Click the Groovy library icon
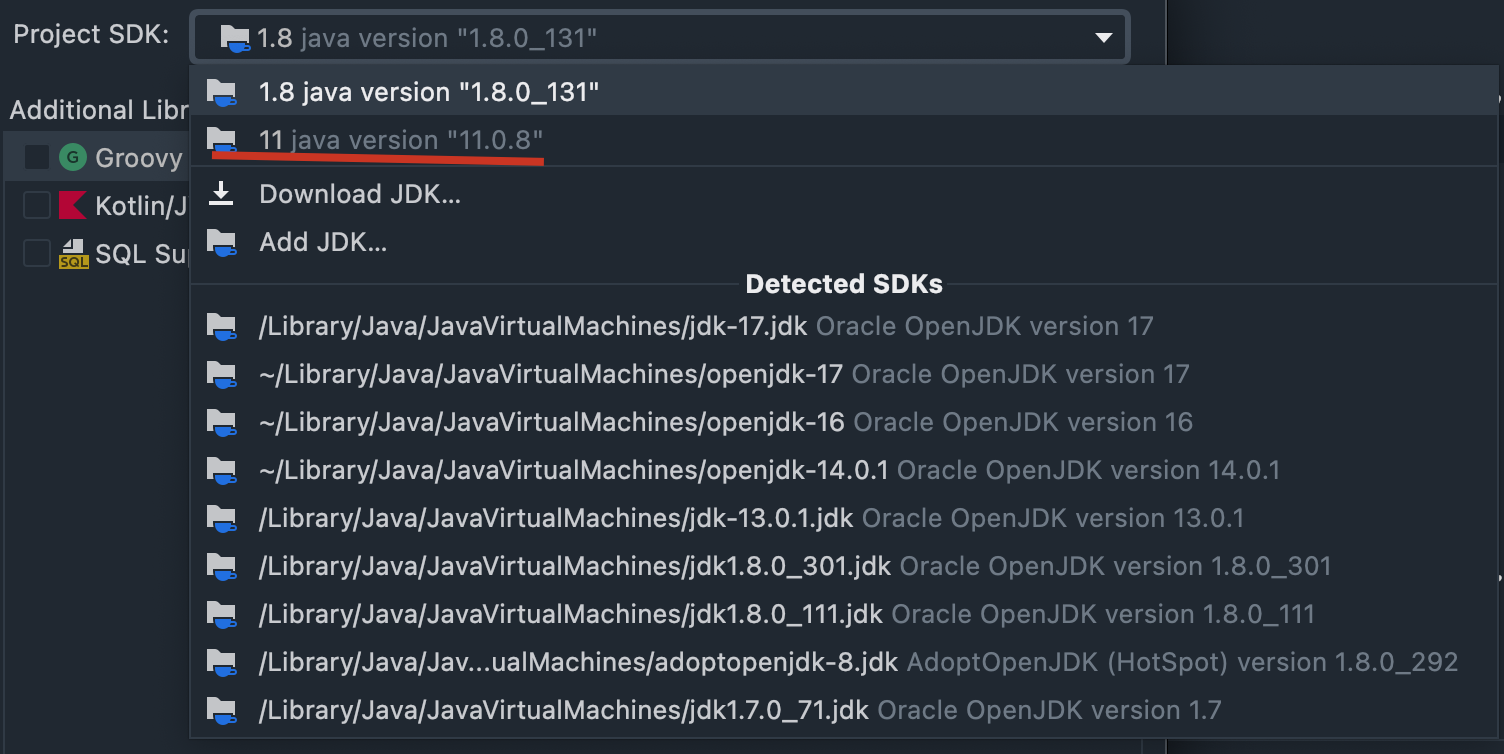1504x754 pixels. click(73, 157)
